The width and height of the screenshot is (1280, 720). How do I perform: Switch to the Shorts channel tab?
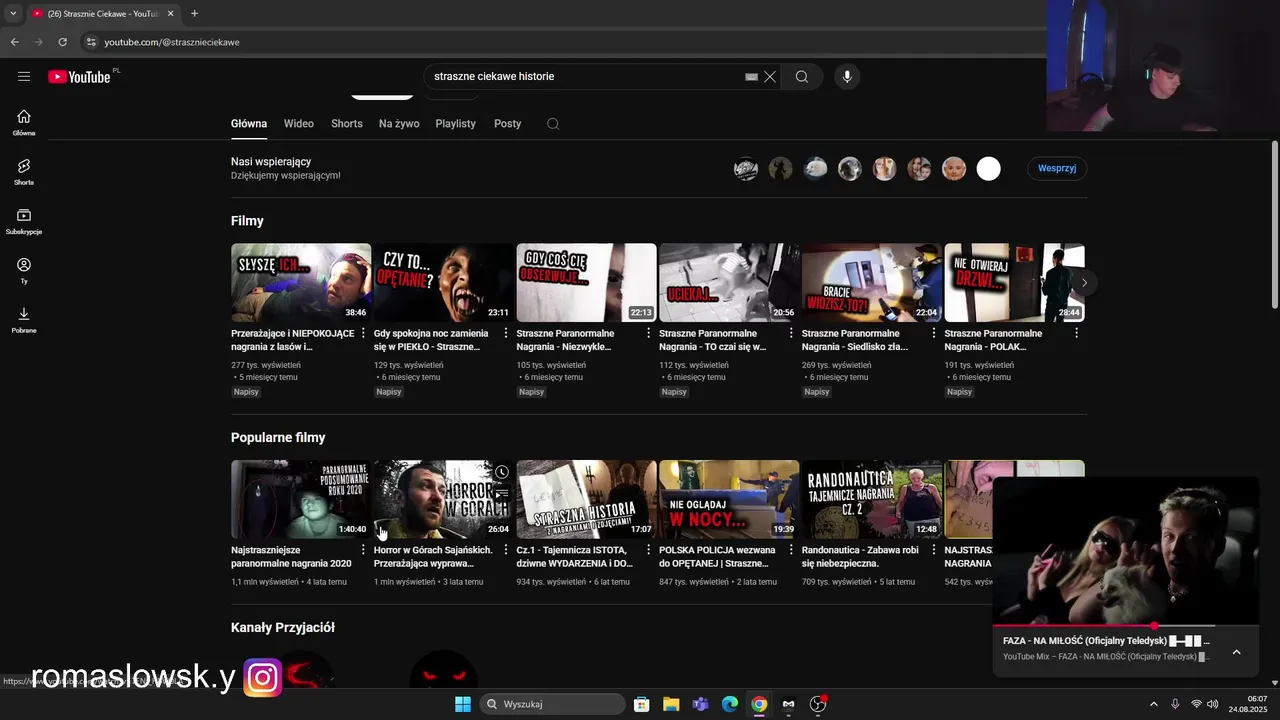(x=347, y=124)
